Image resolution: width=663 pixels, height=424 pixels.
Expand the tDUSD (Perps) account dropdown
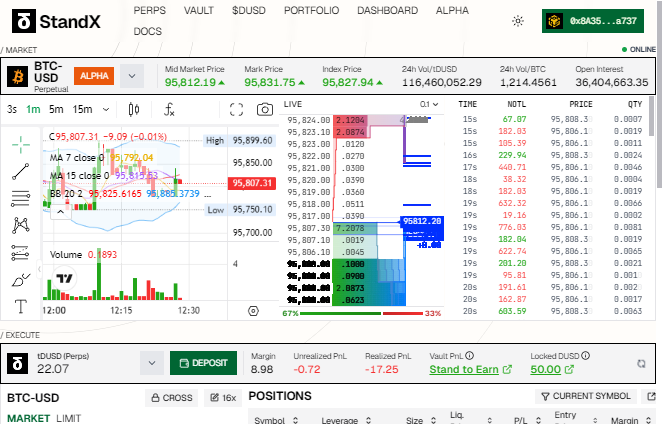point(152,363)
